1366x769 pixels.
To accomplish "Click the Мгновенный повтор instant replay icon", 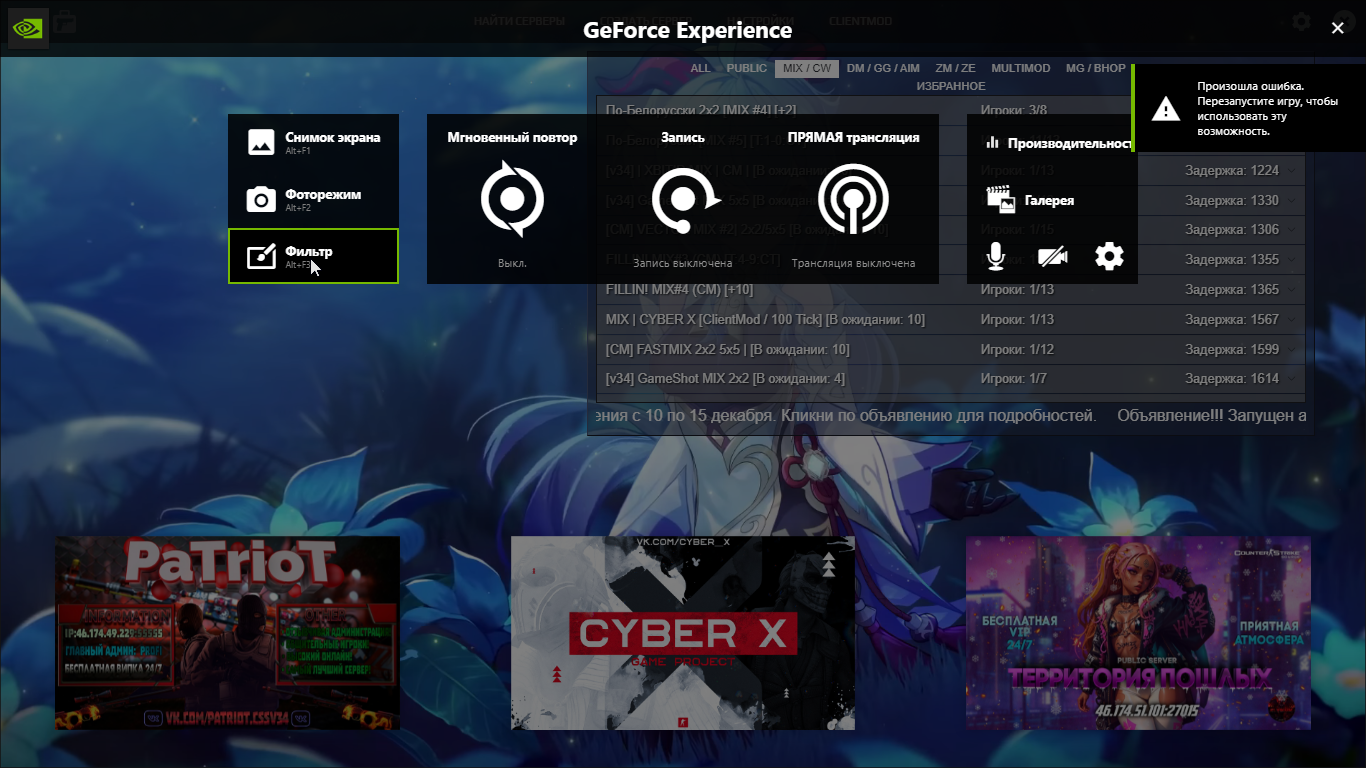I will point(512,199).
